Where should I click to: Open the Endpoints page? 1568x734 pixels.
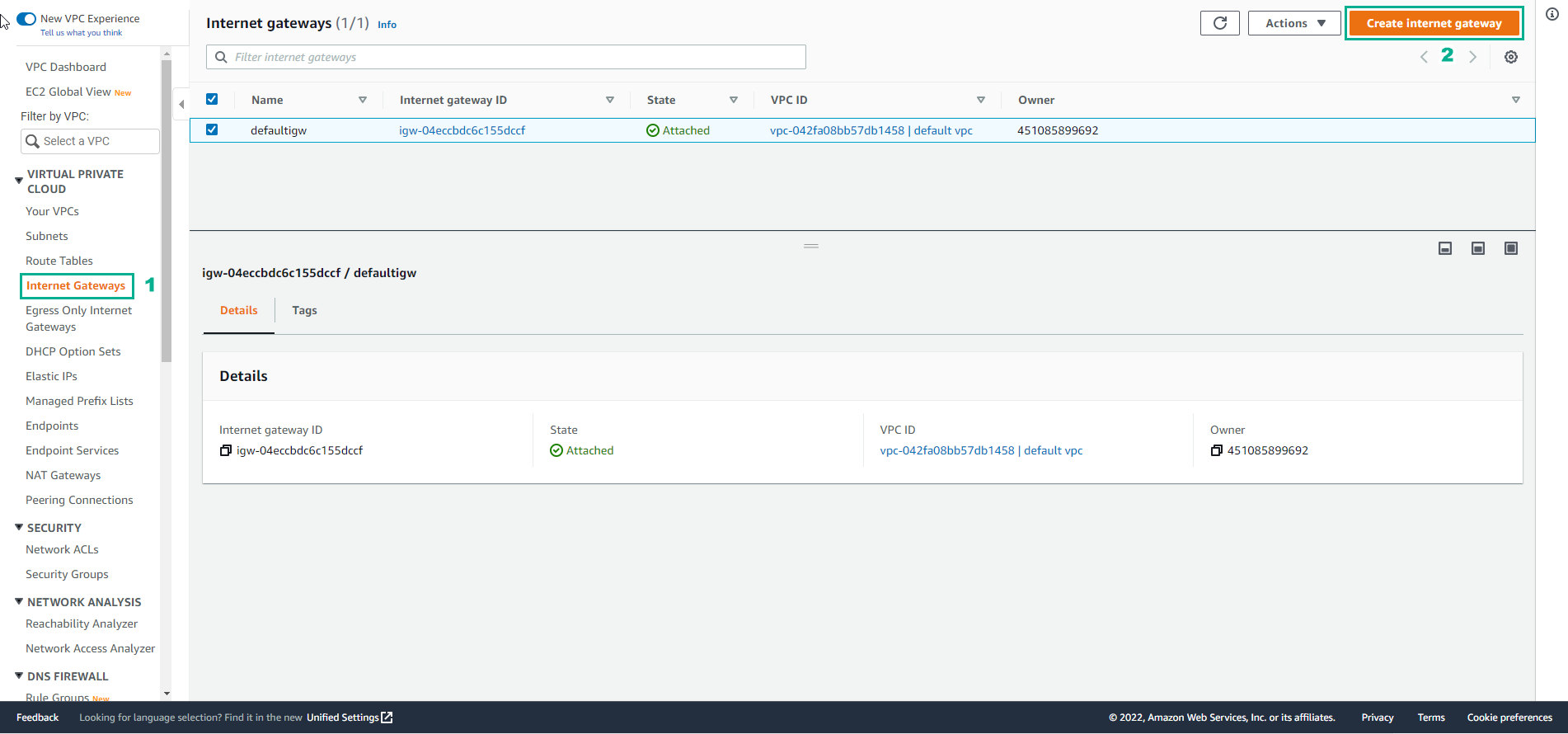click(52, 426)
